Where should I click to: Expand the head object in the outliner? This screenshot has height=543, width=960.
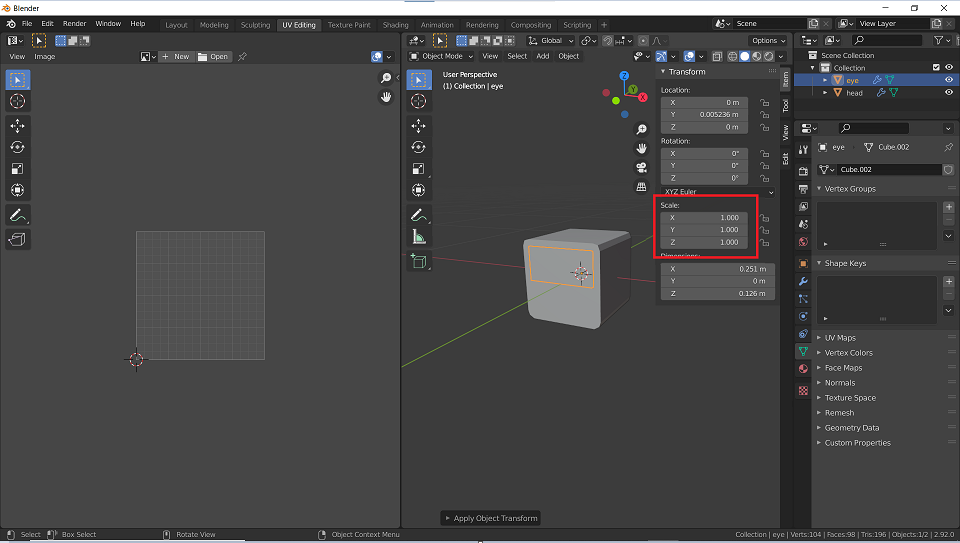point(825,92)
